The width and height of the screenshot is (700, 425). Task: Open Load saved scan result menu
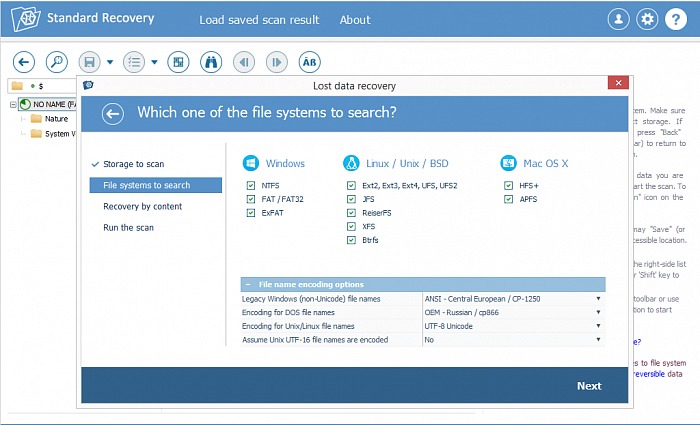[259, 20]
